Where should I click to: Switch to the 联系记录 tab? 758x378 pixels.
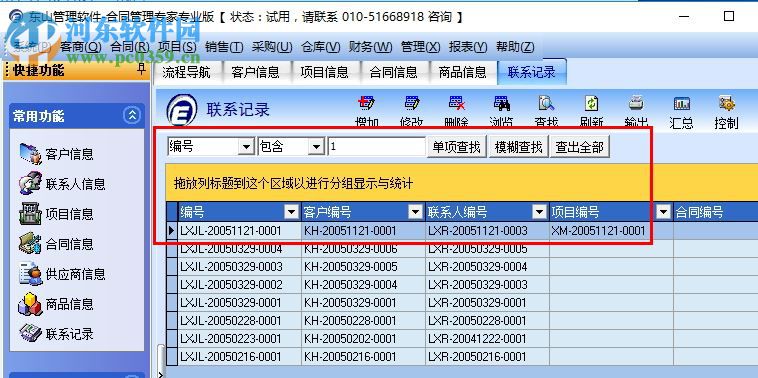(532, 73)
